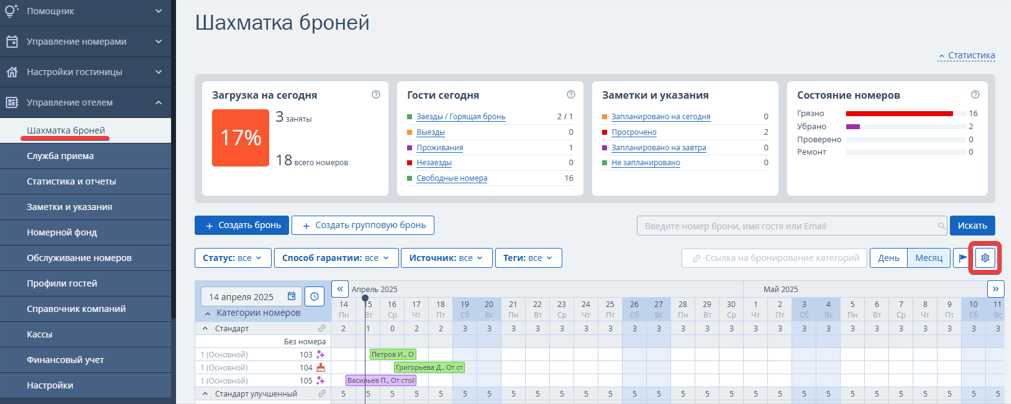Go to previous period with double-left arrow

[x=340, y=289]
